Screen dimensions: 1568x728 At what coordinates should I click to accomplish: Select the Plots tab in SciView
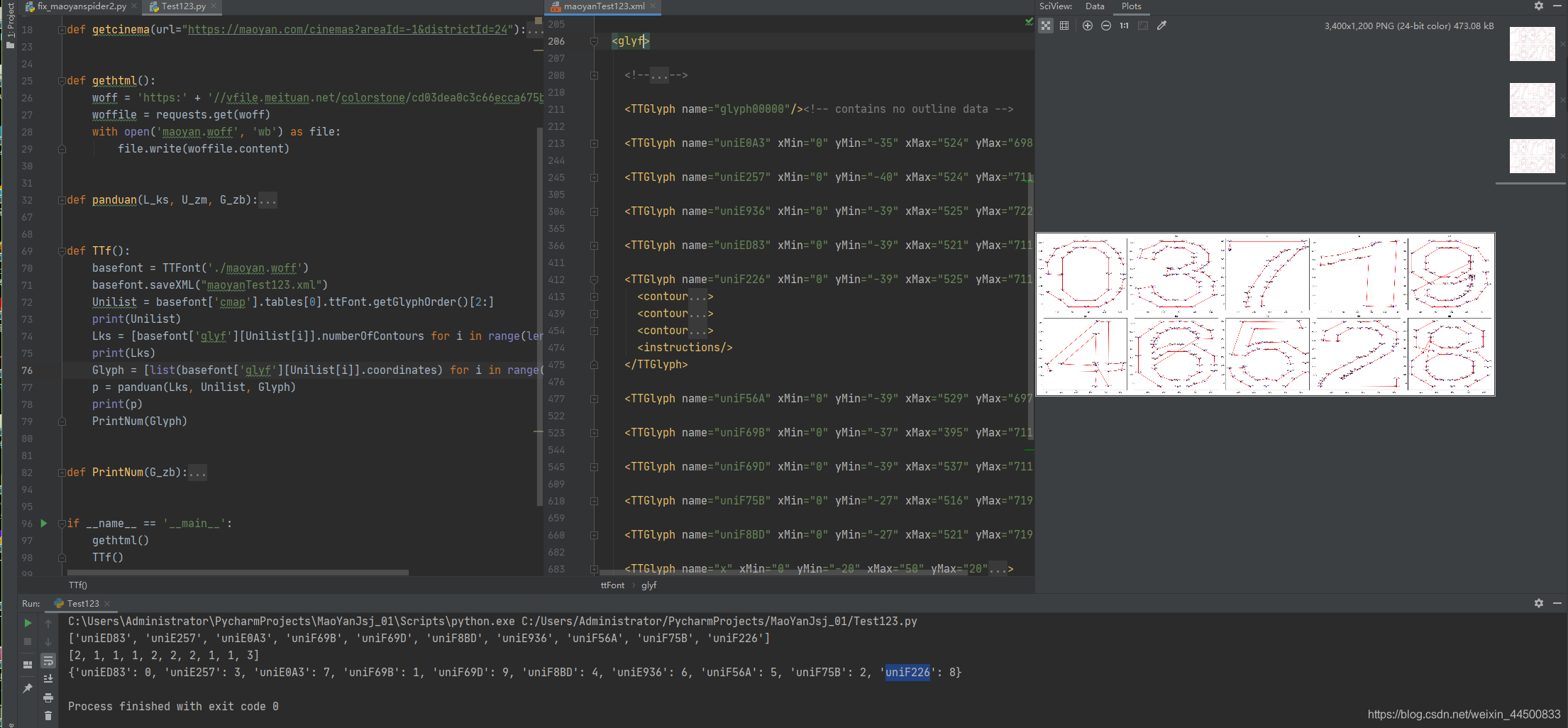tap(1131, 6)
